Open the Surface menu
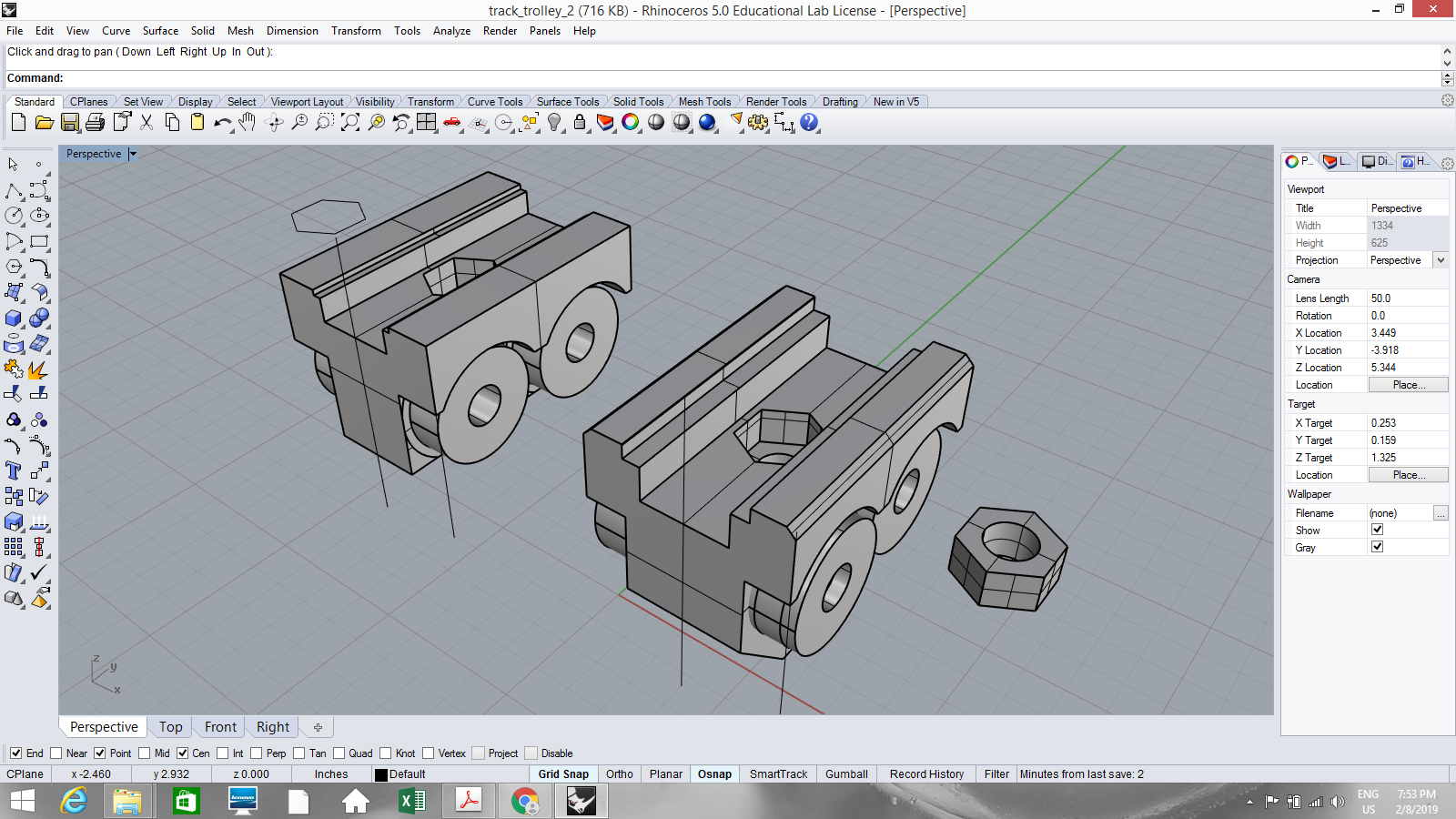Screen dimensions: 1456x819 tap(160, 30)
